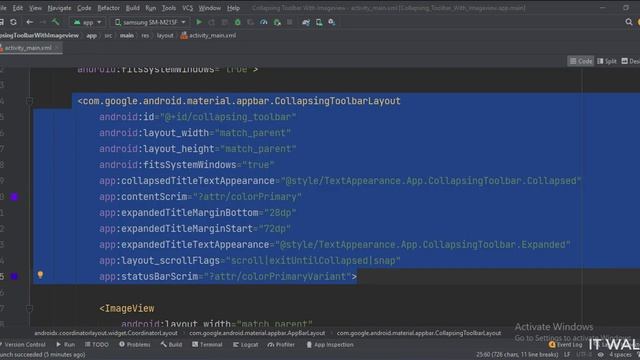Viewport: 640px width, 360px height.
Task: Click CoordinatorLayout in the XML breadcrumb
Action: tap(106, 333)
